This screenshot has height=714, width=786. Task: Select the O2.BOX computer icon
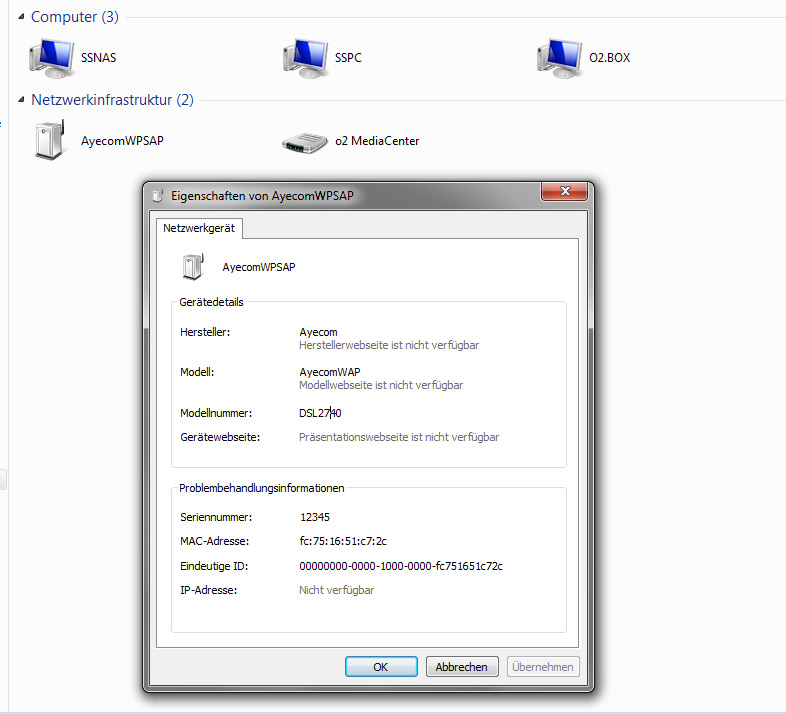pyautogui.click(x=560, y=58)
